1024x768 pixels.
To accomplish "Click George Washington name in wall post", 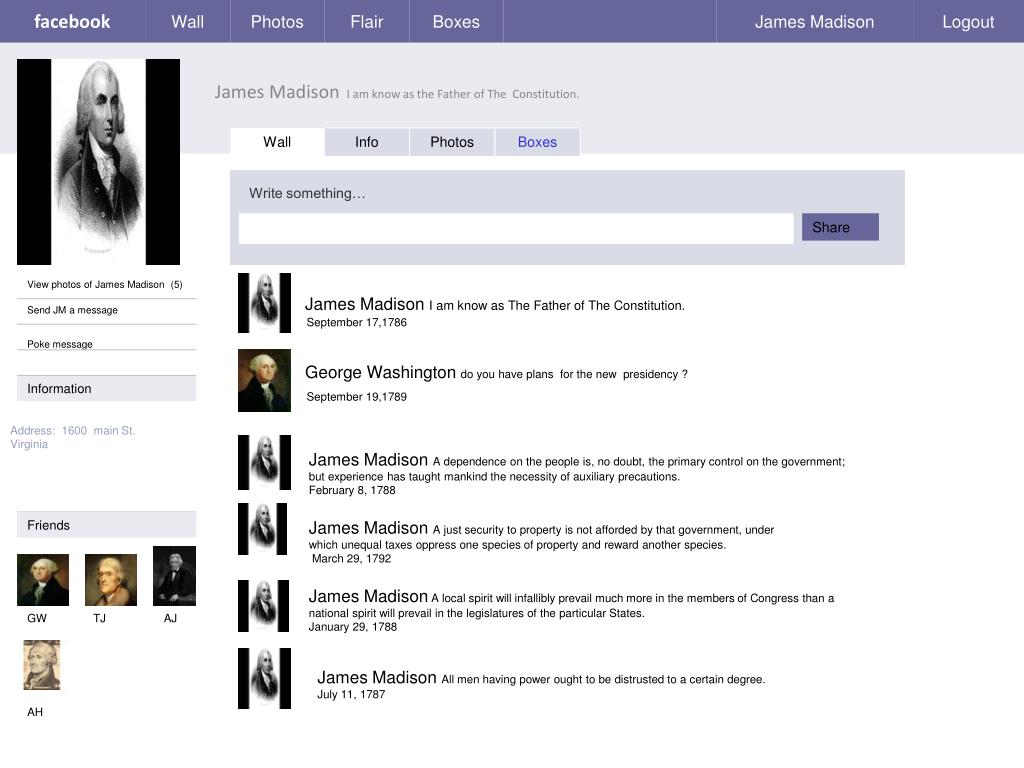I will pos(380,372).
